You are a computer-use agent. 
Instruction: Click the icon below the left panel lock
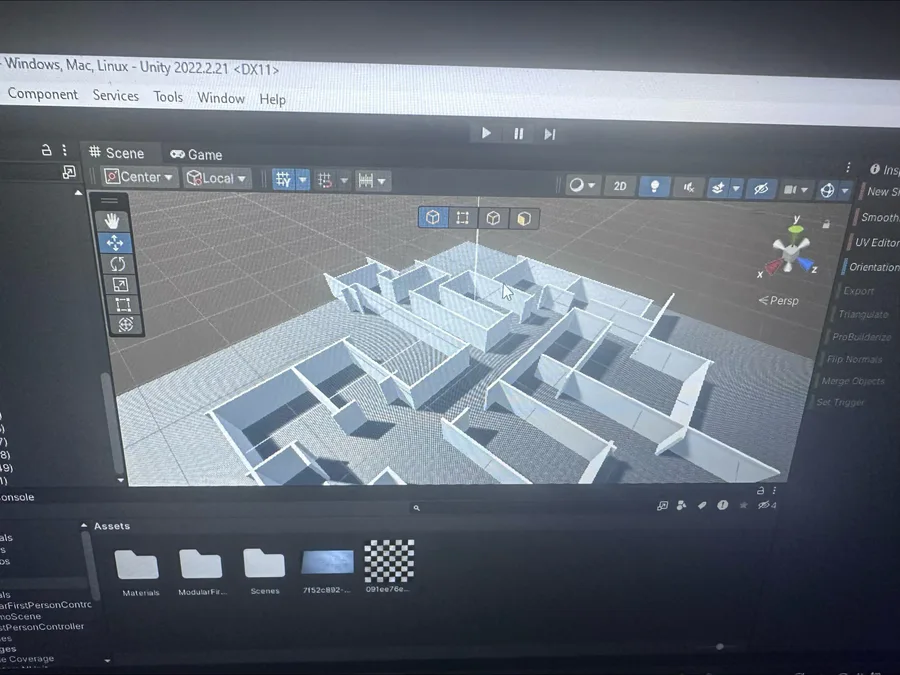69,172
